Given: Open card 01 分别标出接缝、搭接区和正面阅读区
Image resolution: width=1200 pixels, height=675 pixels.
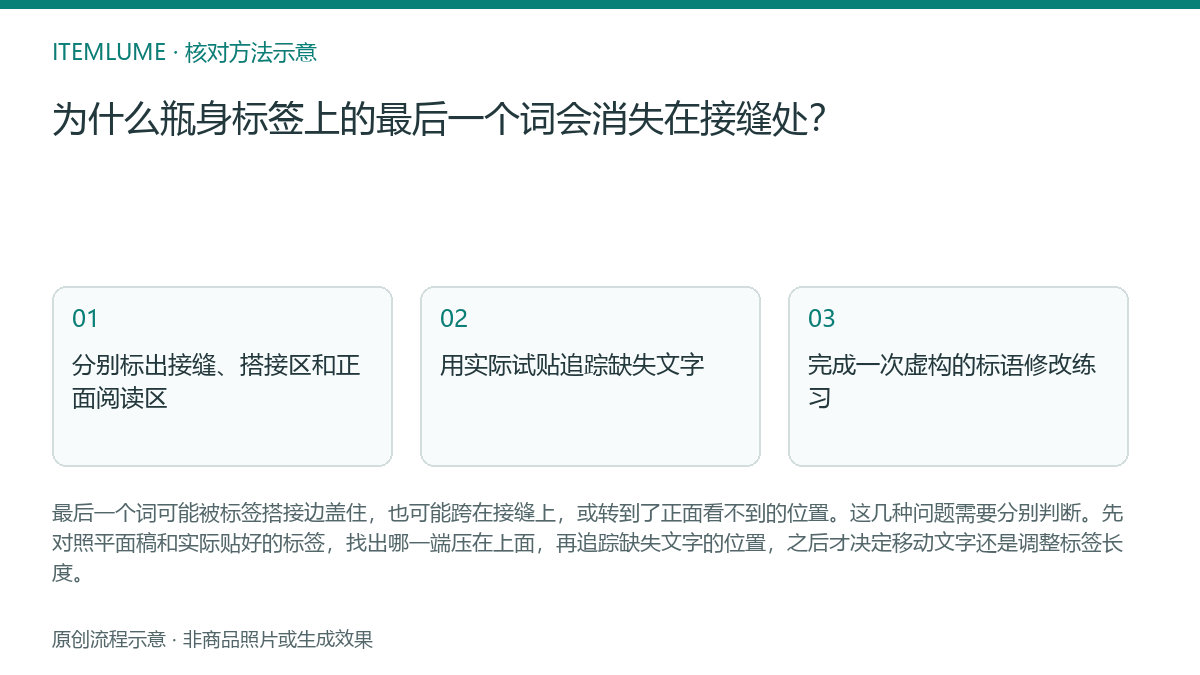Looking at the screenshot, I should click(x=222, y=376).
